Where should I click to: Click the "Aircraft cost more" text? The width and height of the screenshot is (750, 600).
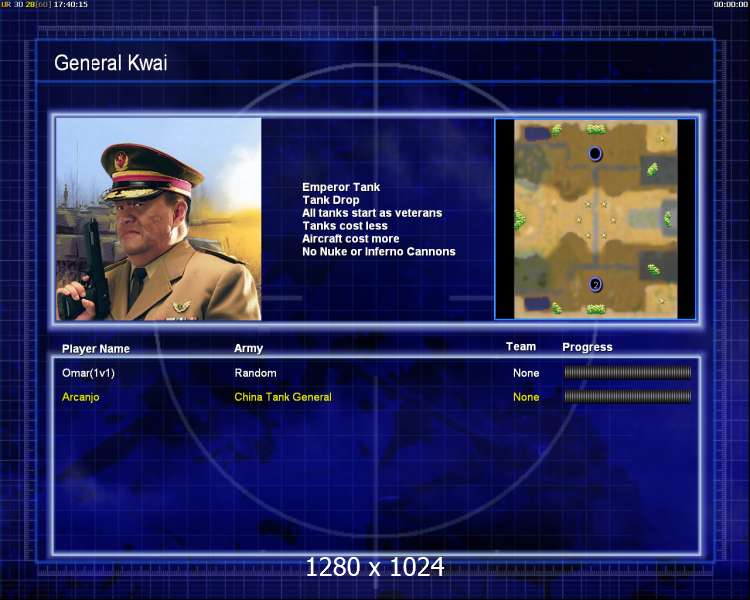[351, 239]
